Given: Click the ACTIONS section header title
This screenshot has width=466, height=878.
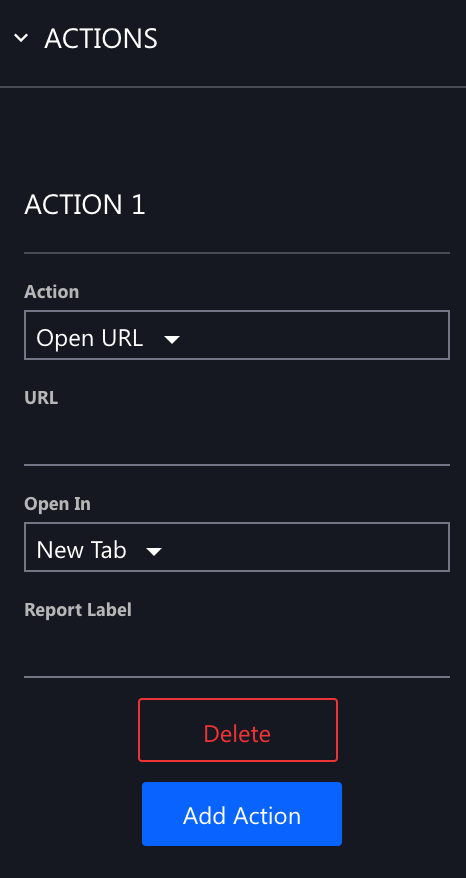Looking at the screenshot, I should pyautogui.click(x=101, y=39).
